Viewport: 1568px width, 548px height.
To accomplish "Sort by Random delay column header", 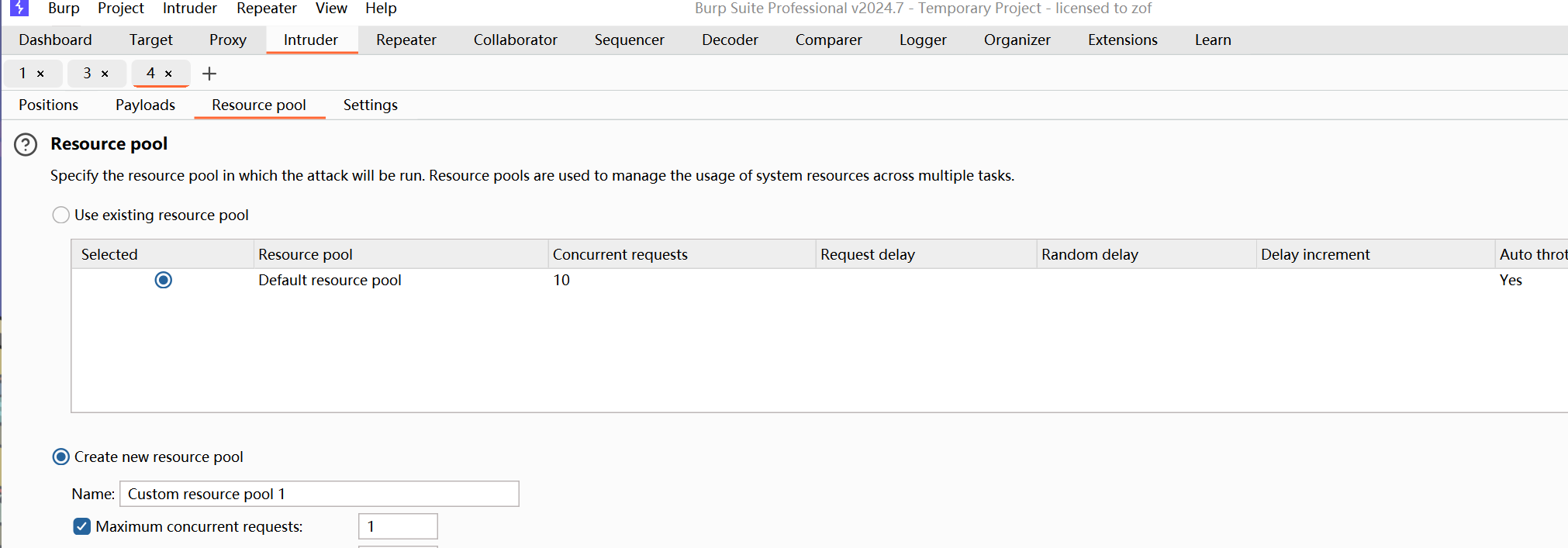I will pyautogui.click(x=1146, y=254).
